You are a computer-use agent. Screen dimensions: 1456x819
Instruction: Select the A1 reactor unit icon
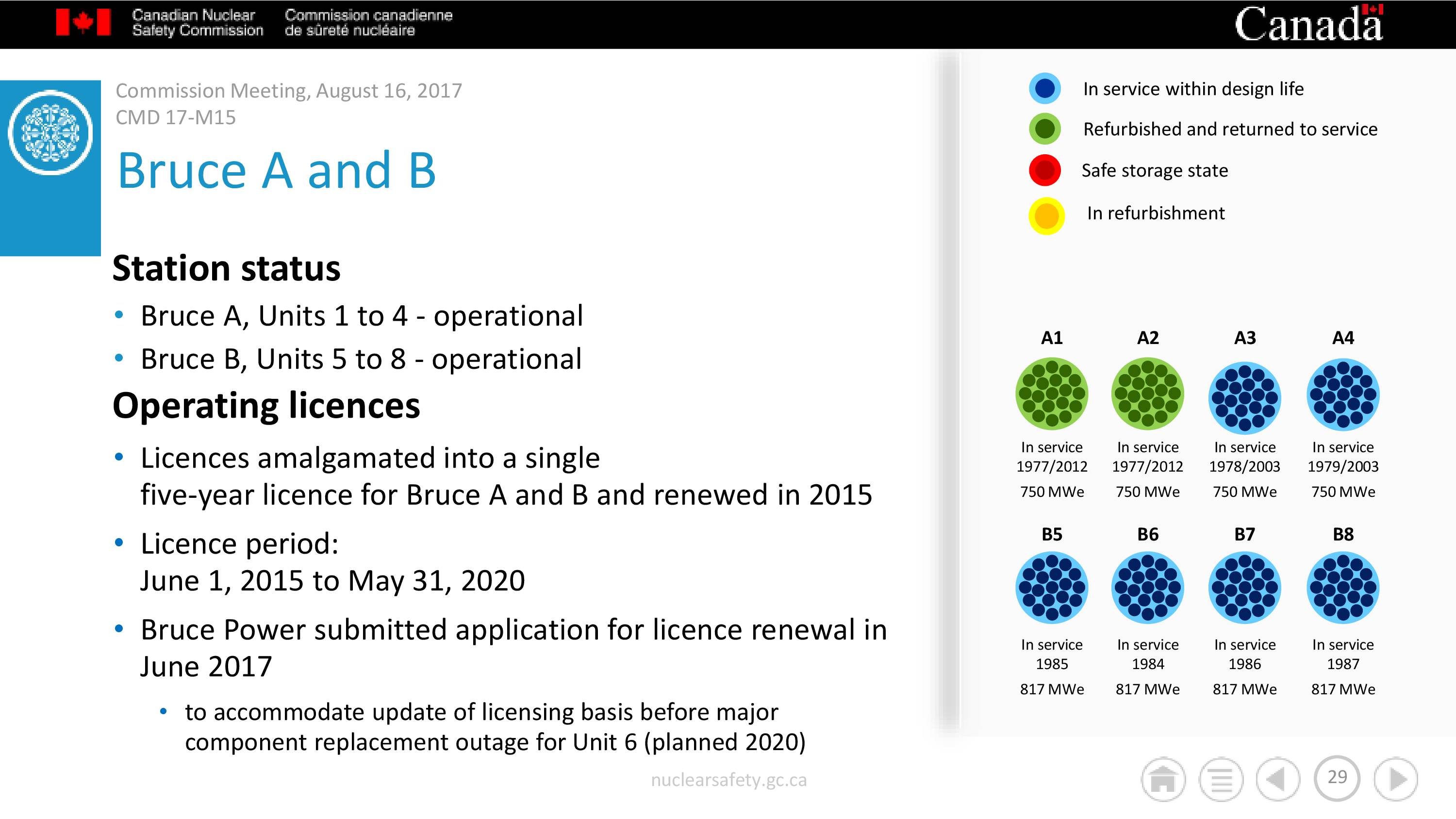pos(1051,394)
